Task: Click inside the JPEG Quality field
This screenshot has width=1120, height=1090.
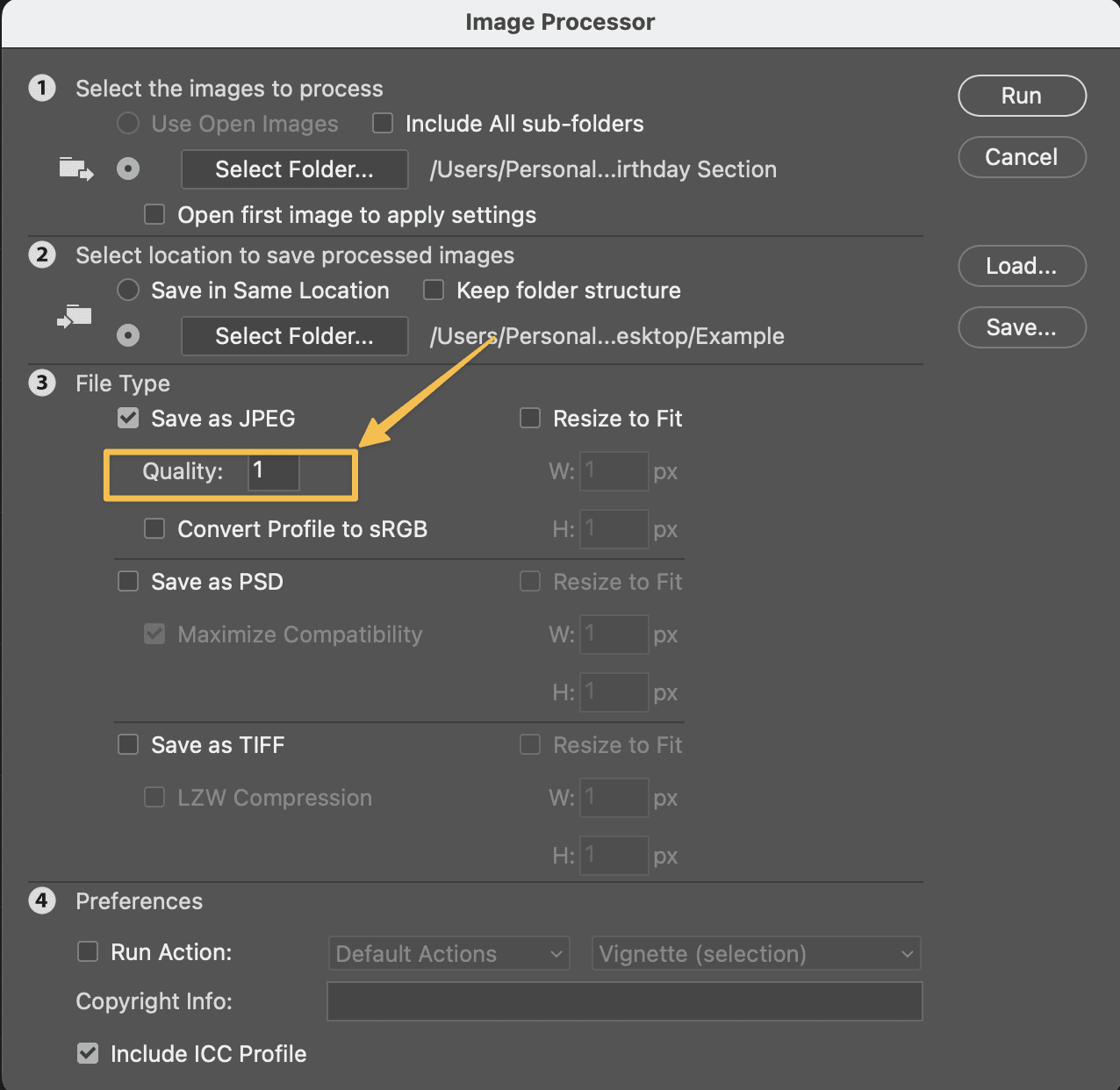Action: [272, 472]
